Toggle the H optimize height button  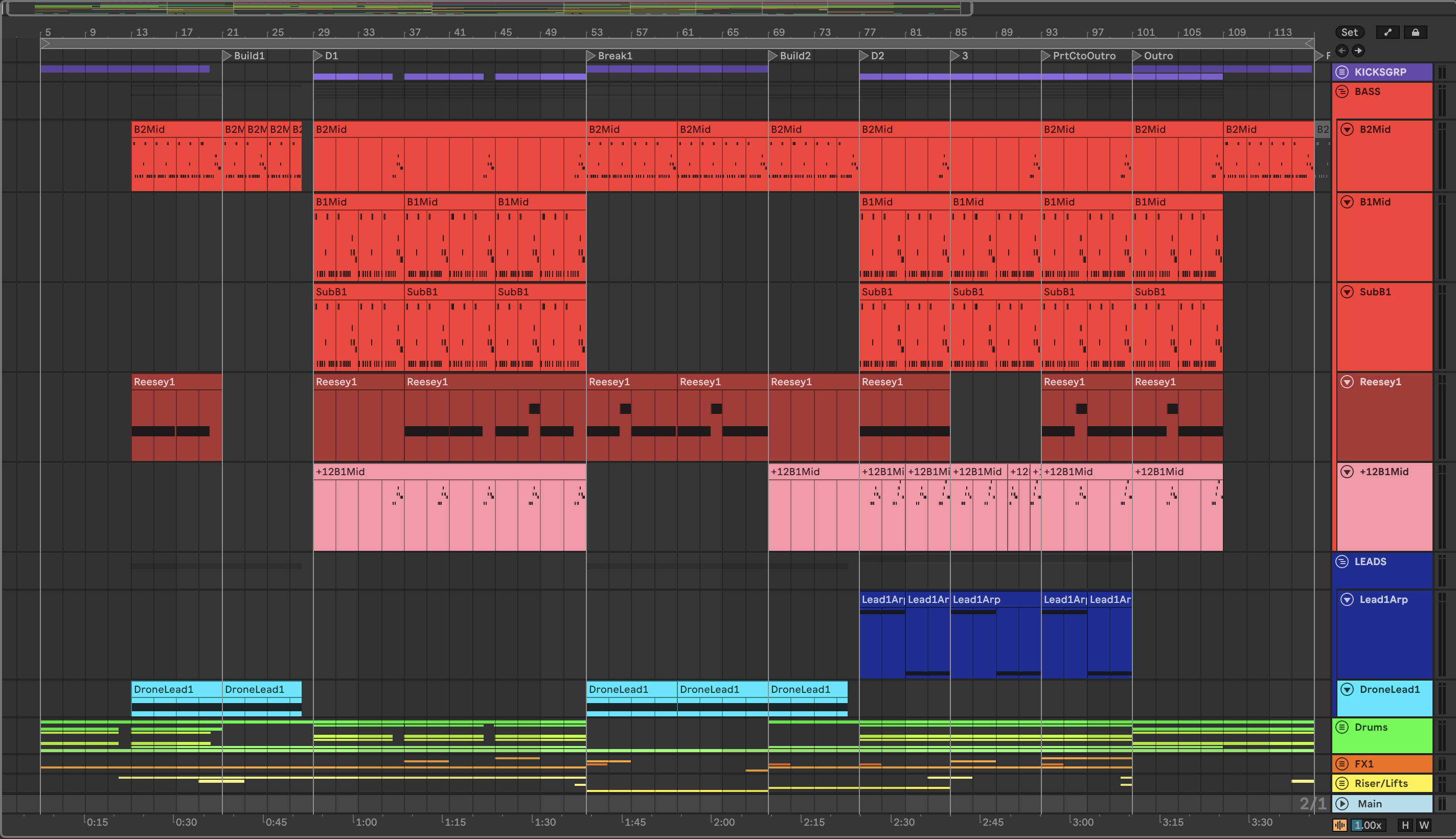1405,825
